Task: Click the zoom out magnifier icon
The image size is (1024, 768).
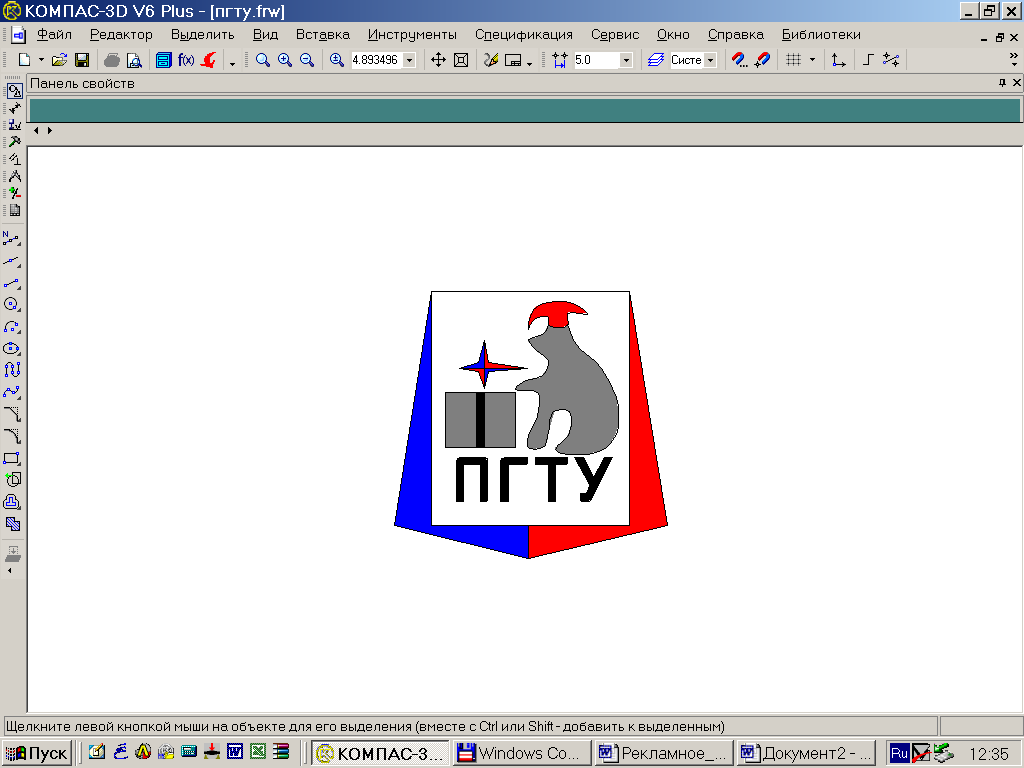Action: [x=307, y=60]
